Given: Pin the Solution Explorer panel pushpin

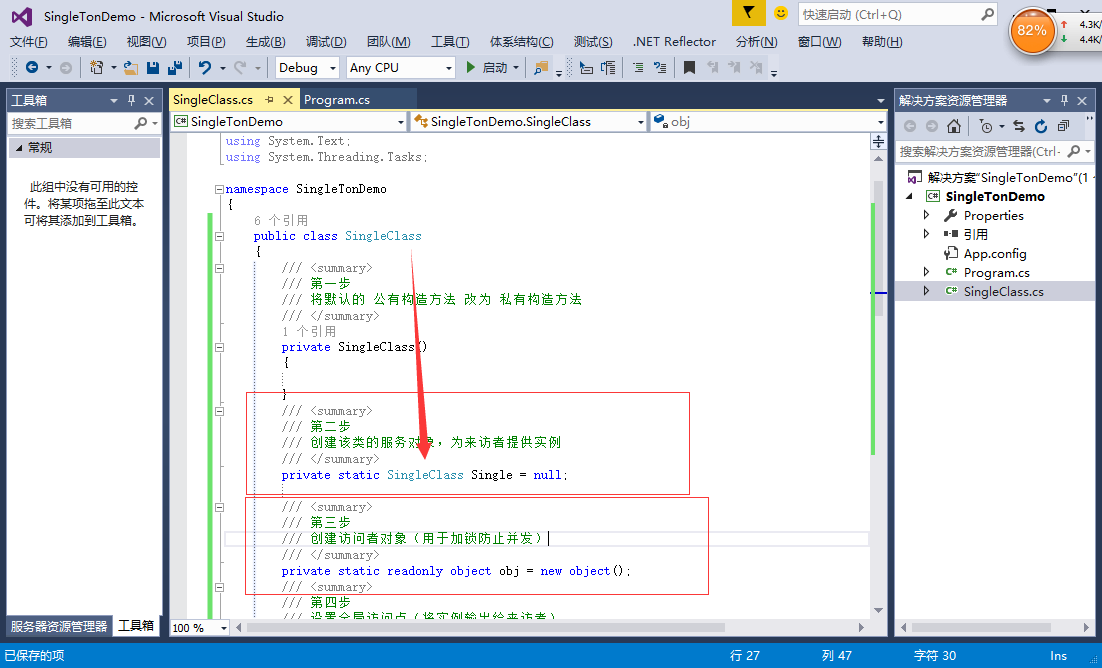Looking at the screenshot, I should click(x=1064, y=101).
